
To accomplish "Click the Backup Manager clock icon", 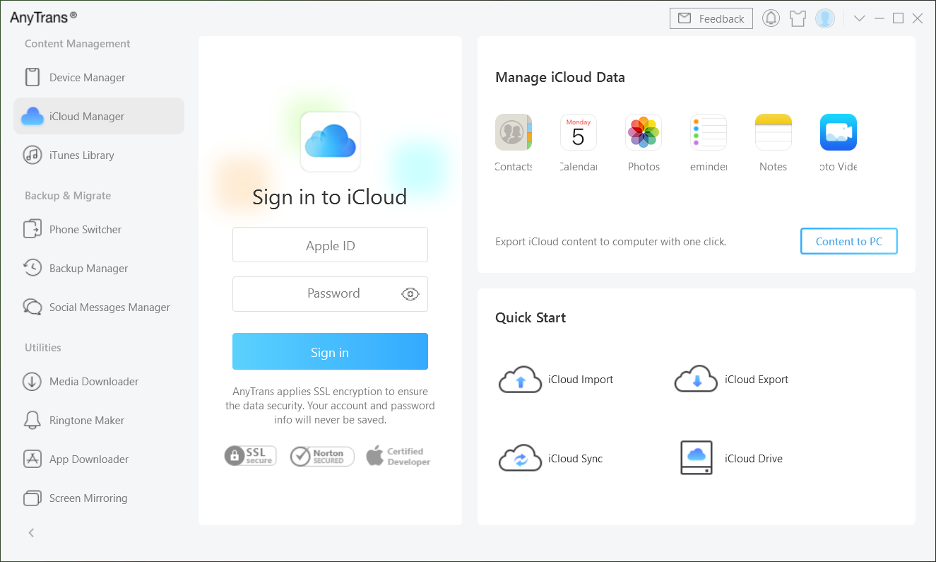I will [x=32, y=268].
